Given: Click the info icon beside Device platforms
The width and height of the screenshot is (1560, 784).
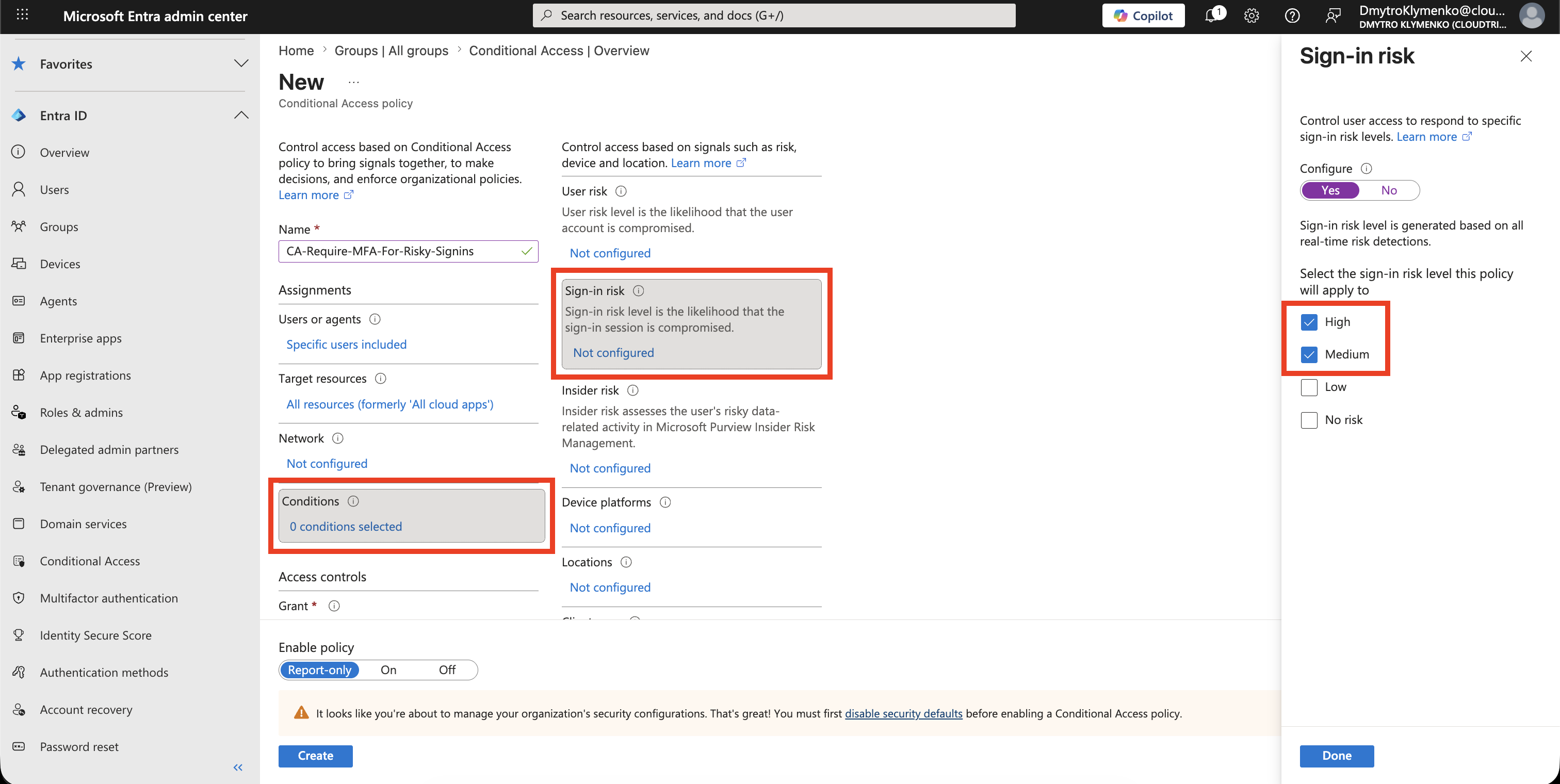Looking at the screenshot, I should pyautogui.click(x=665, y=502).
